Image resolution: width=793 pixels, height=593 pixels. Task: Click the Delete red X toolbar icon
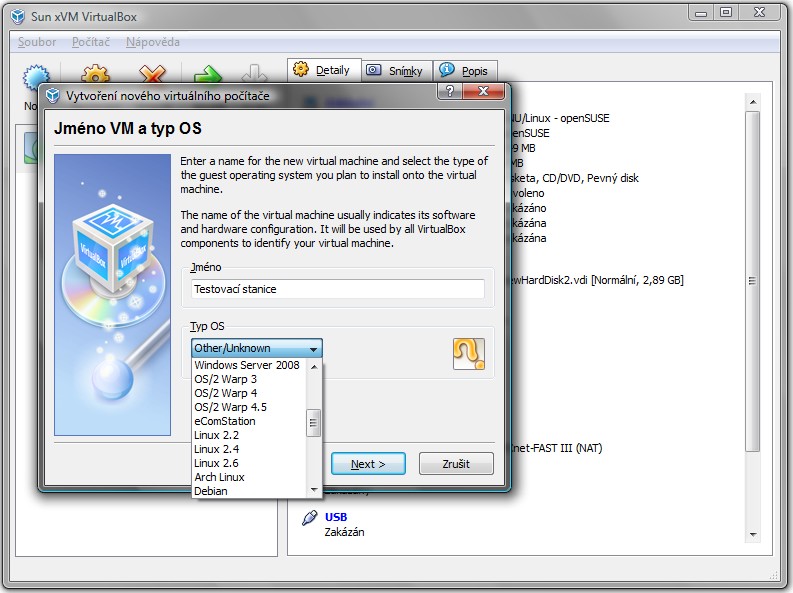click(x=153, y=74)
